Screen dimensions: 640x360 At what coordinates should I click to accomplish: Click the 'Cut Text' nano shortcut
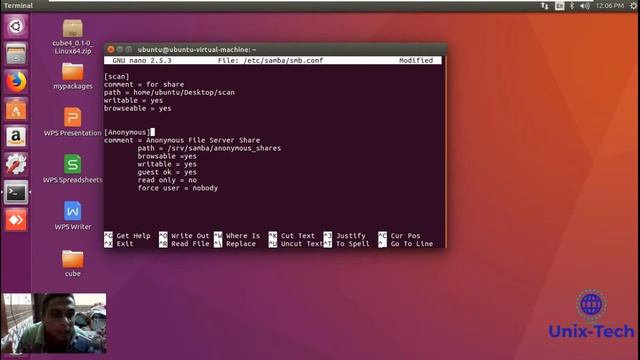point(291,236)
